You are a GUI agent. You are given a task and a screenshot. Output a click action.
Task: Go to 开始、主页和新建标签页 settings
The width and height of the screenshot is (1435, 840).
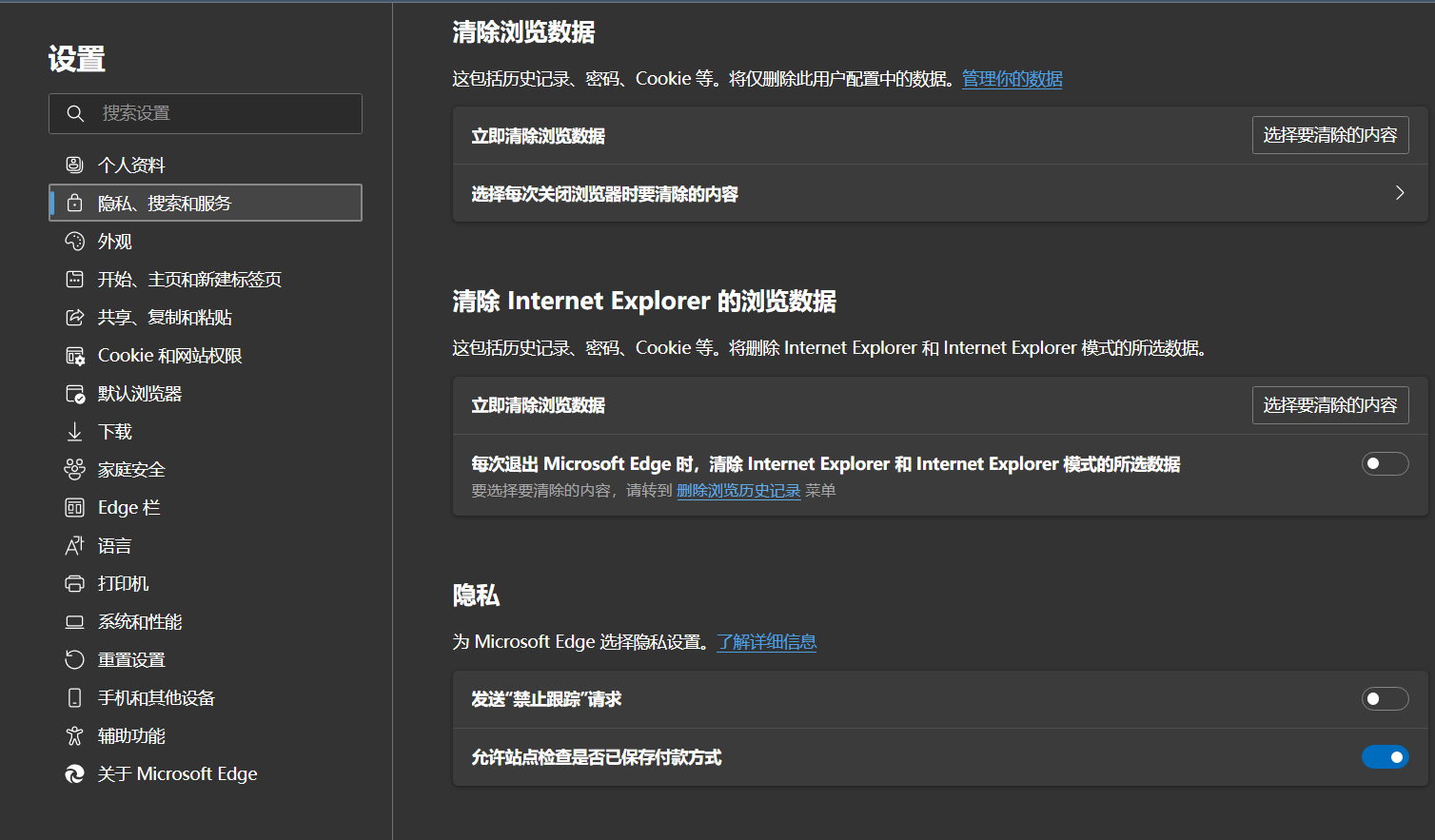pyautogui.click(x=206, y=279)
